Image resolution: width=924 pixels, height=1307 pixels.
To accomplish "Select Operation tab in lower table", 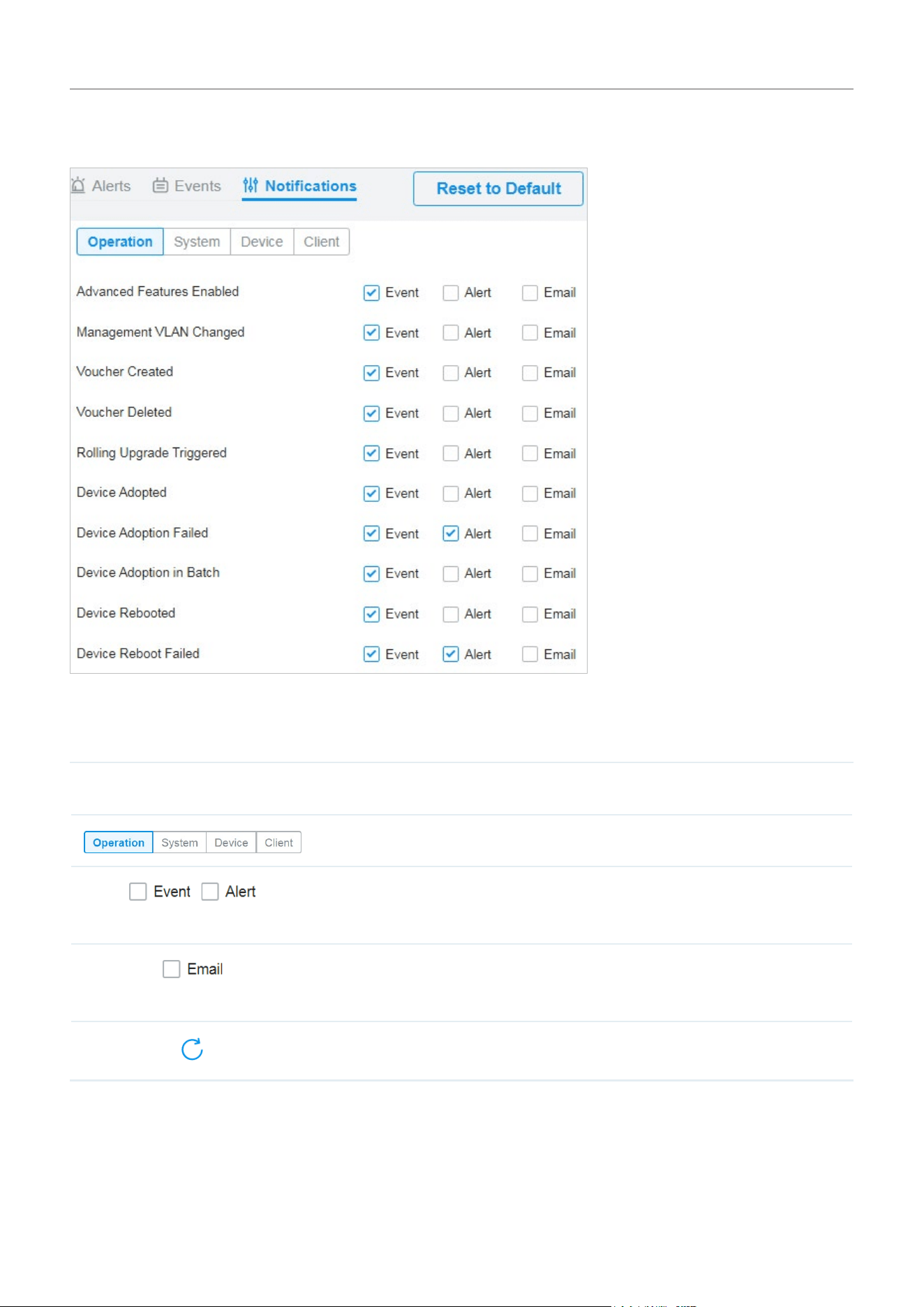I will point(119,843).
